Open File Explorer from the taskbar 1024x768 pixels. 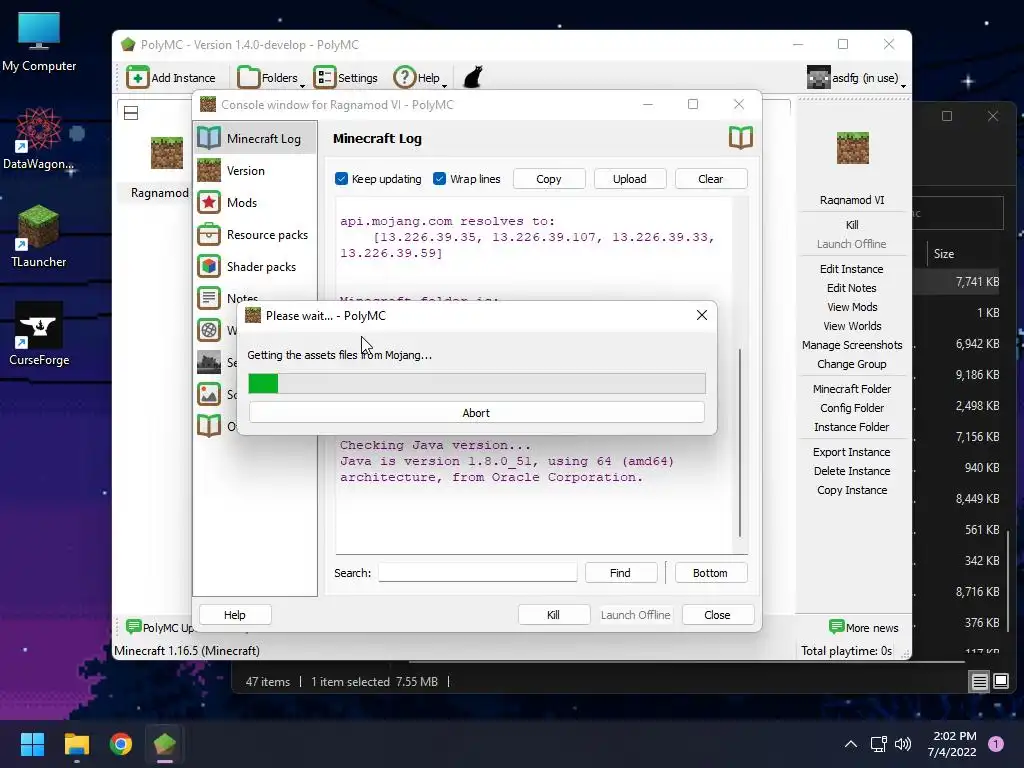[76, 744]
